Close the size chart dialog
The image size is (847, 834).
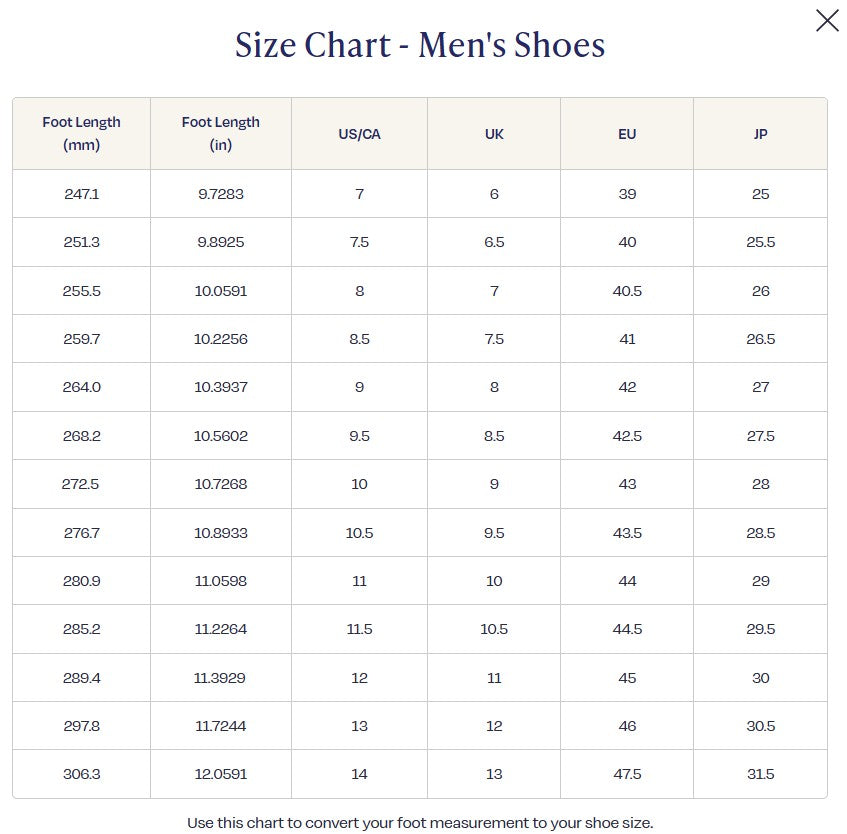pos(827,20)
